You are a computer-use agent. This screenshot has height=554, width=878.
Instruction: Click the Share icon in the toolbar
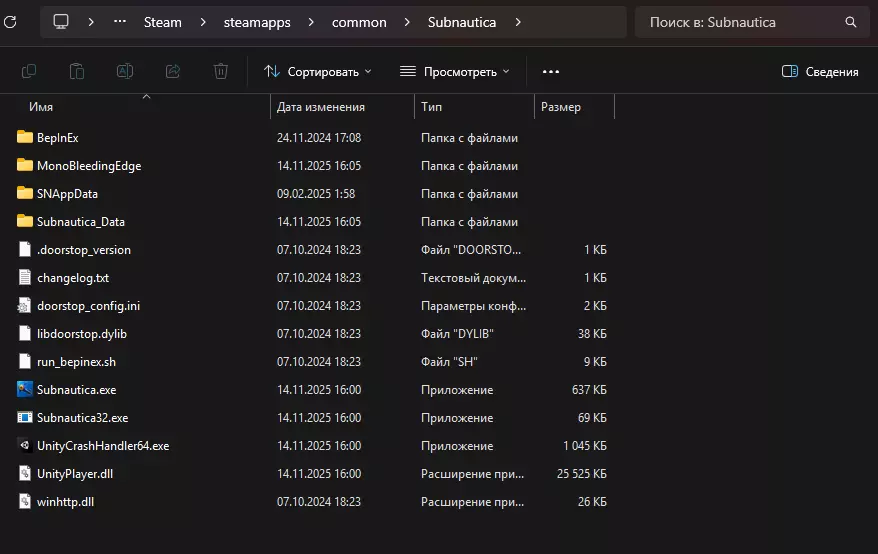(173, 71)
